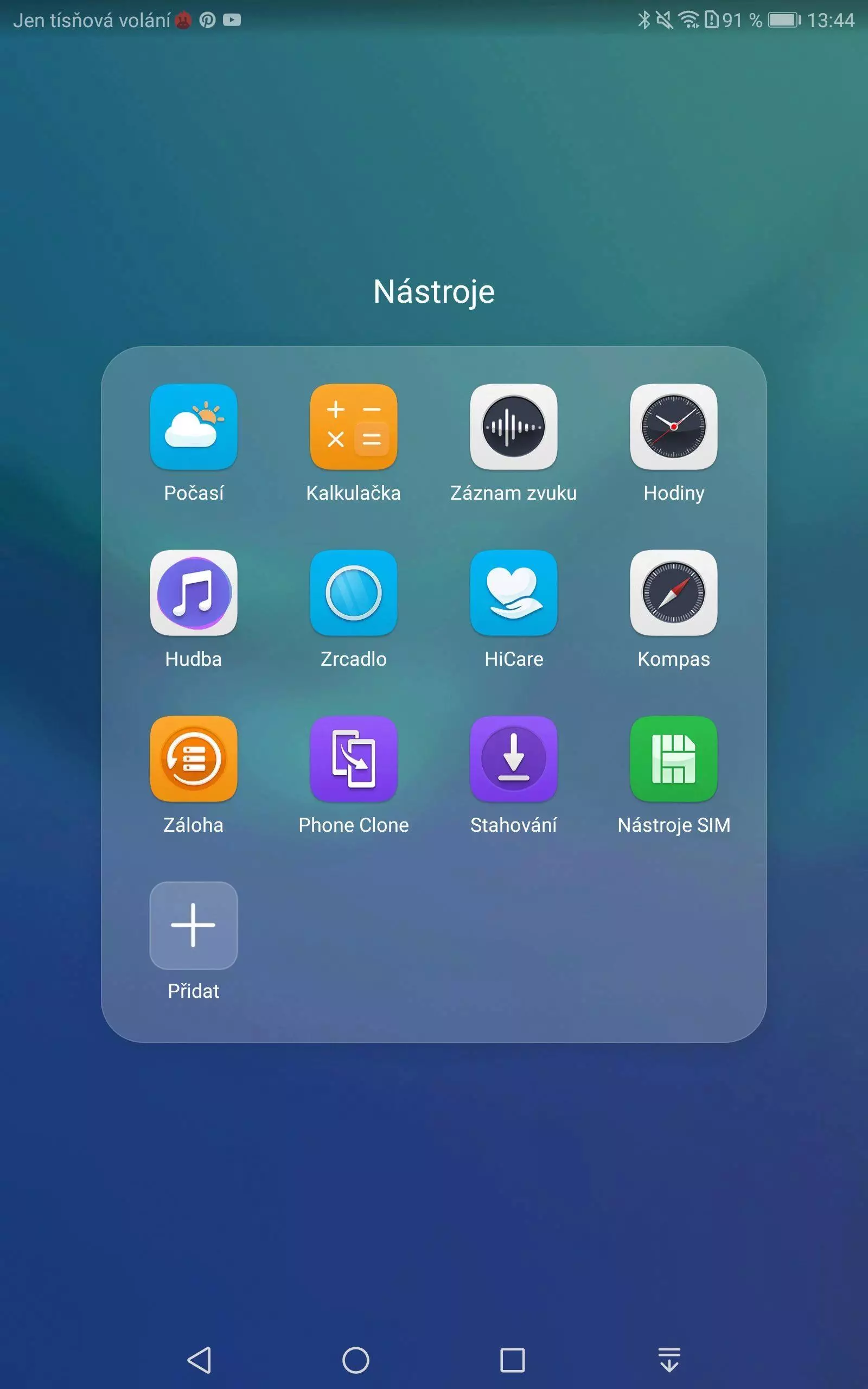The image size is (868, 1389).
Task: Tap the SIM alert status icon
Action: coord(711,20)
